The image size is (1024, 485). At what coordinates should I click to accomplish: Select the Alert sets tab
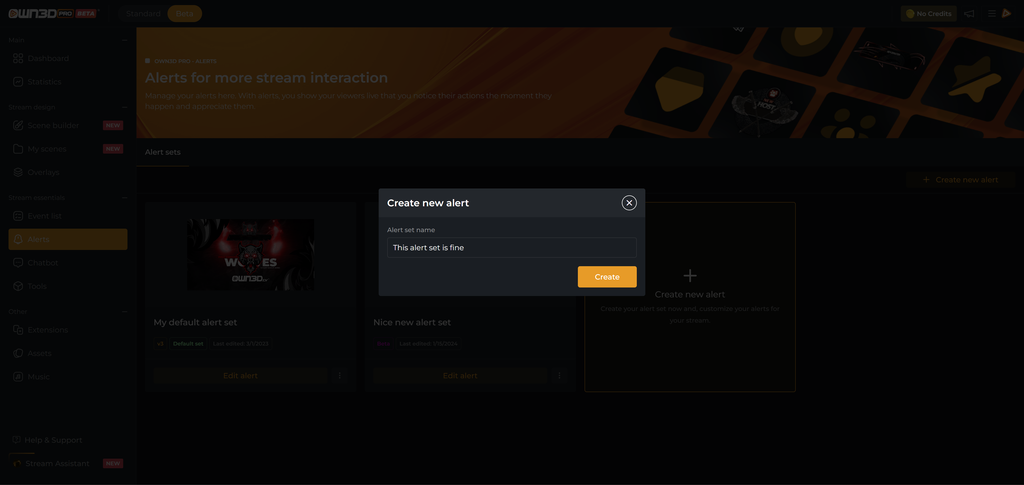tap(163, 152)
